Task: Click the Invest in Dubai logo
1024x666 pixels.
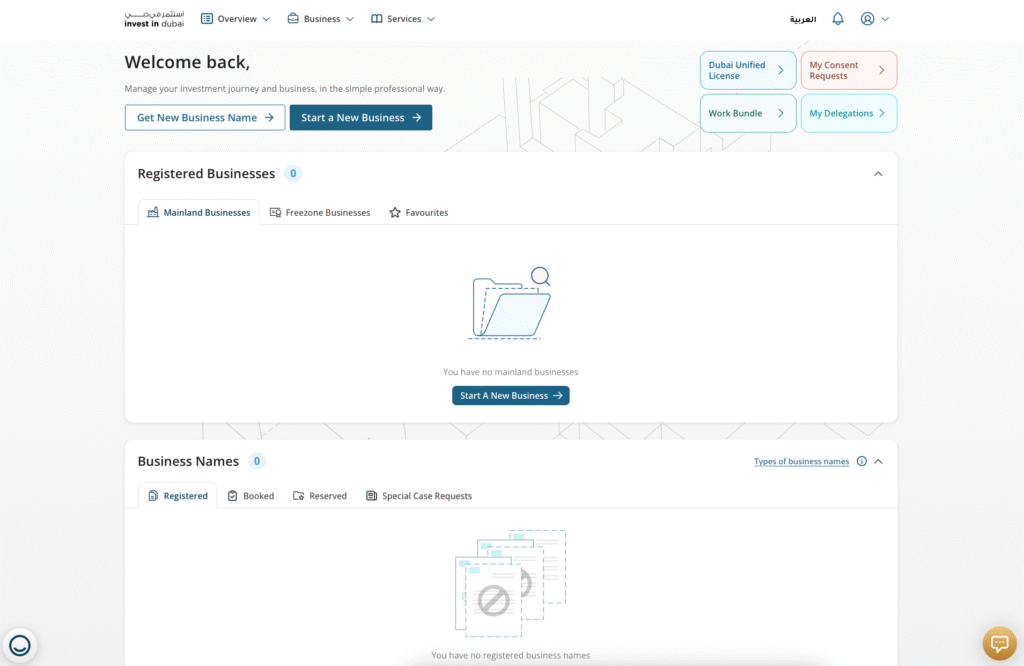Action: point(154,19)
